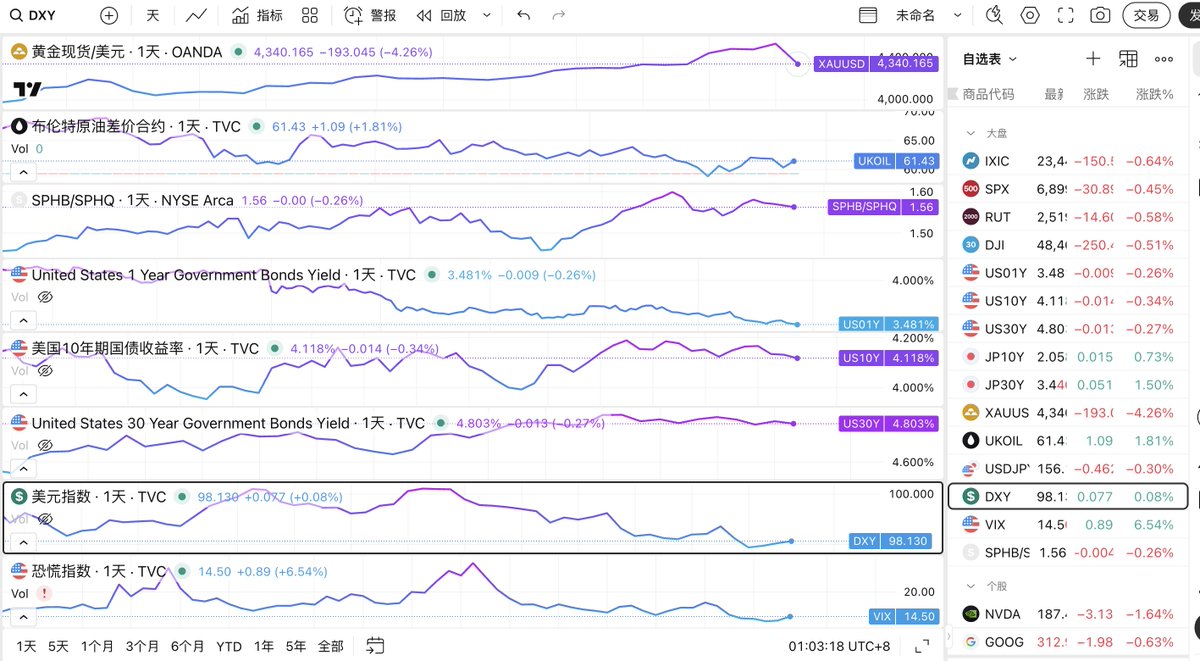Change the line chart type icon
Screen dimensions: 1200x661
pos(197,15)
